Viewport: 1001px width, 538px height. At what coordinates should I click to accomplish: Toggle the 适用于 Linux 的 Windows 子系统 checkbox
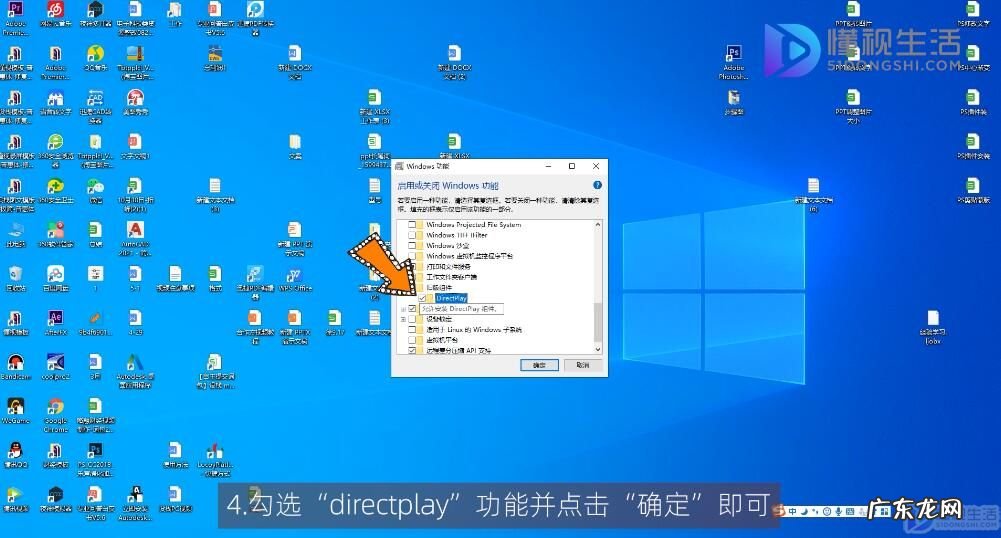pos(412,330)
